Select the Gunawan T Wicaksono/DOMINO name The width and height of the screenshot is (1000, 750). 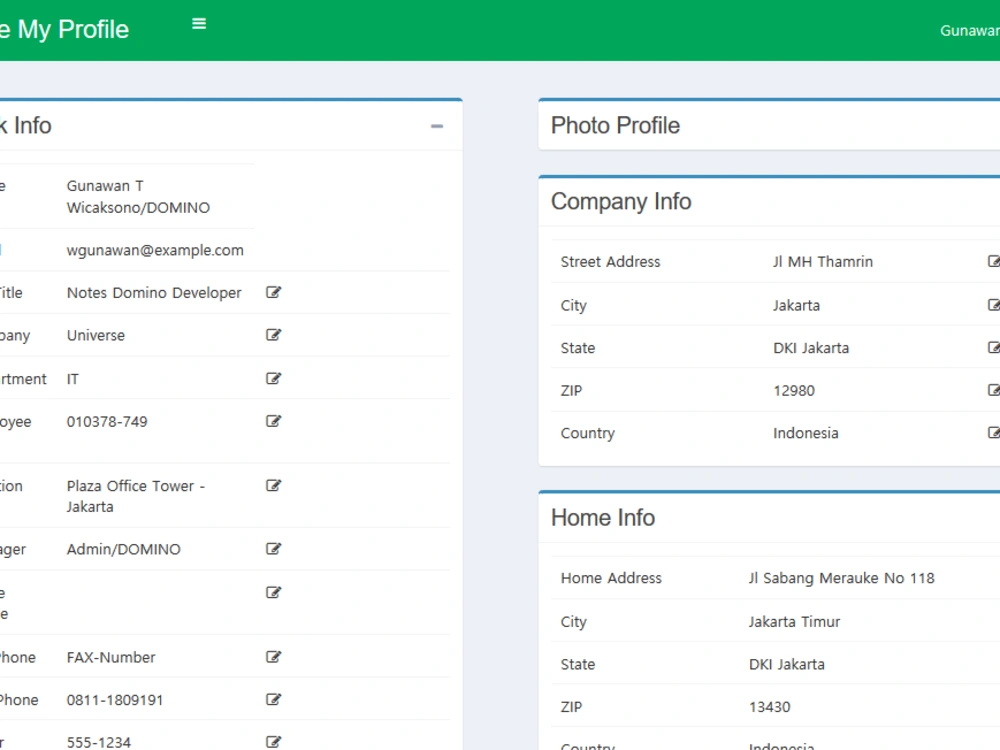click(138, 196)
